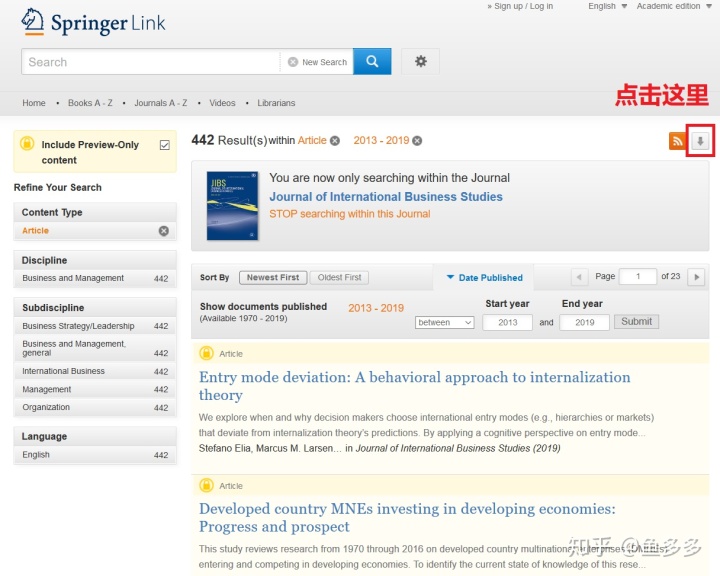Open 'Developed country MNEs' article title
The image size is (720, 576).
(407, 517)
